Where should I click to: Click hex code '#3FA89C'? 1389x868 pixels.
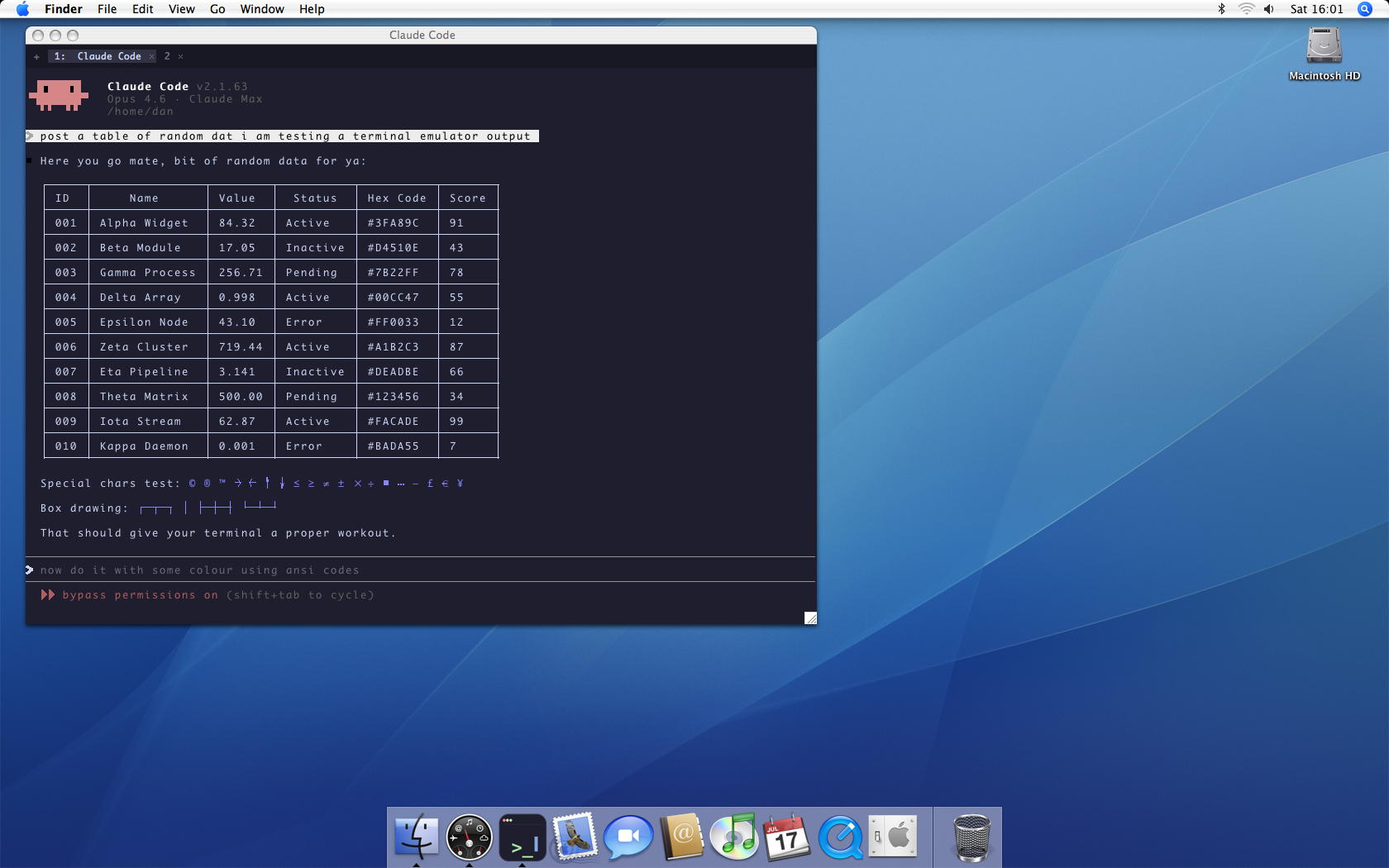point(393,222)
